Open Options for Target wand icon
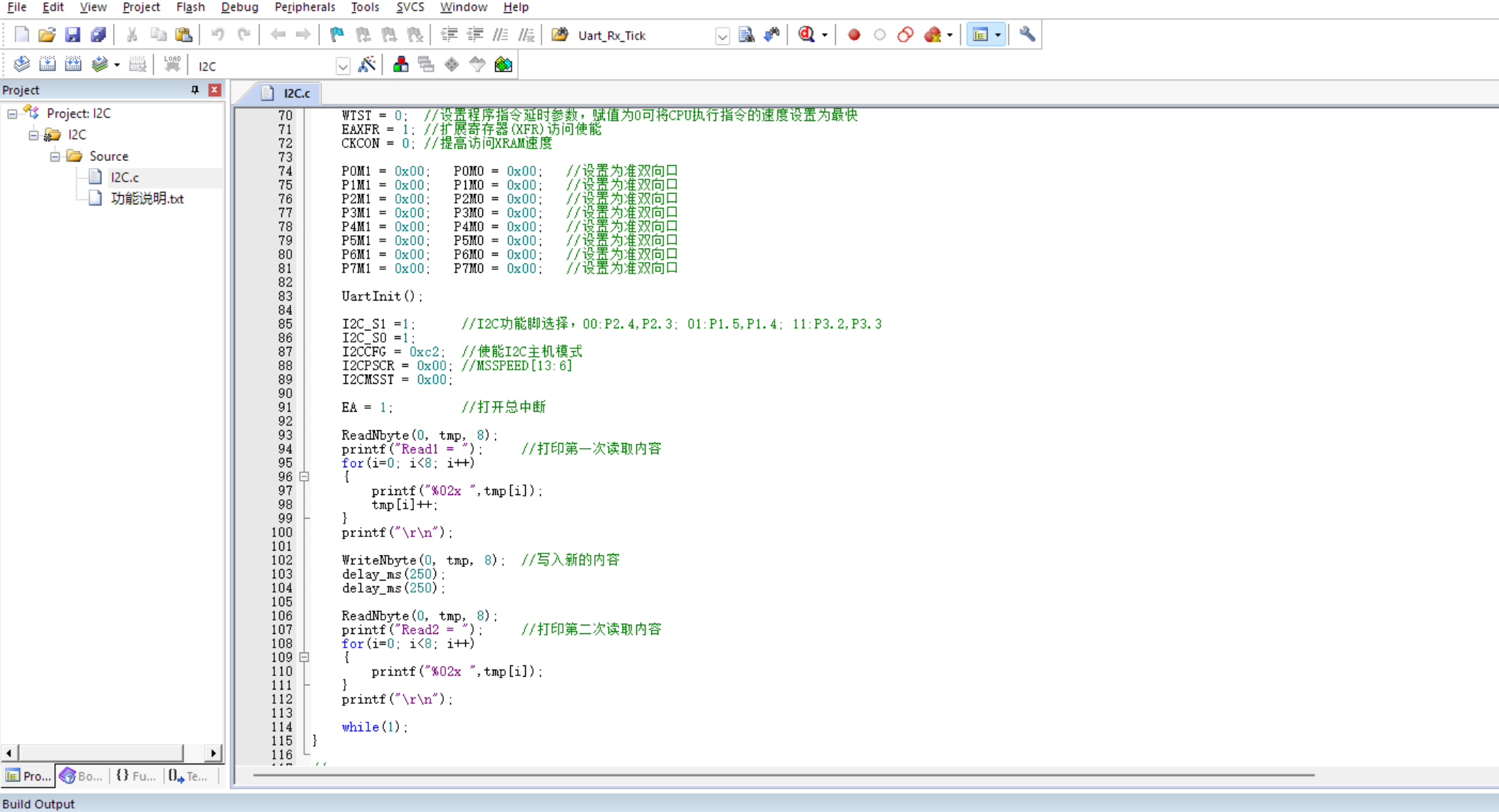The width and height of the screenshot is (1499, 812). (367, 65)
